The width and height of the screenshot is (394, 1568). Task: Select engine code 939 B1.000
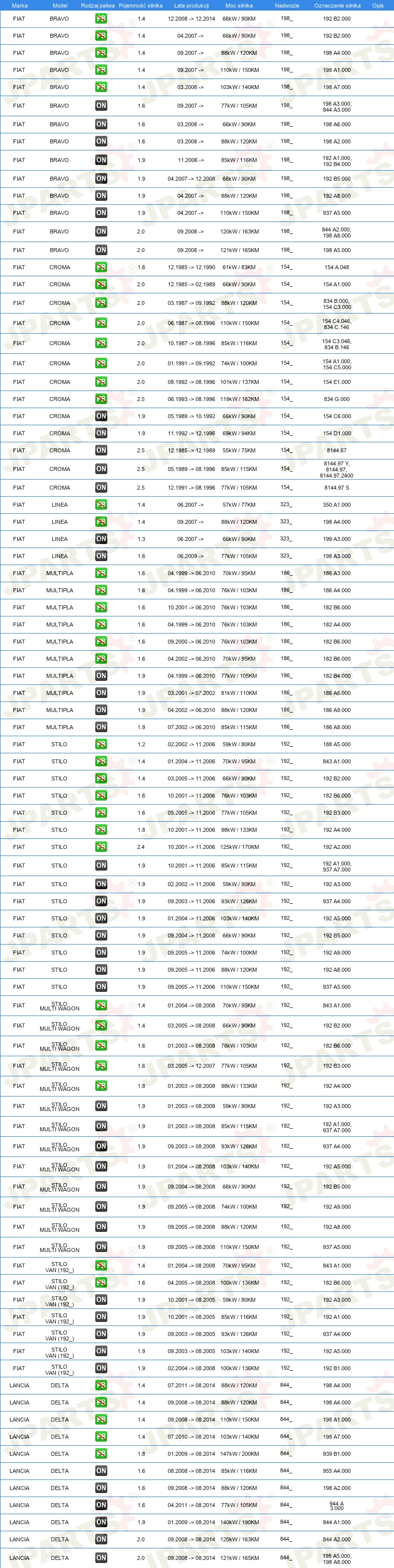point(337,1454)
